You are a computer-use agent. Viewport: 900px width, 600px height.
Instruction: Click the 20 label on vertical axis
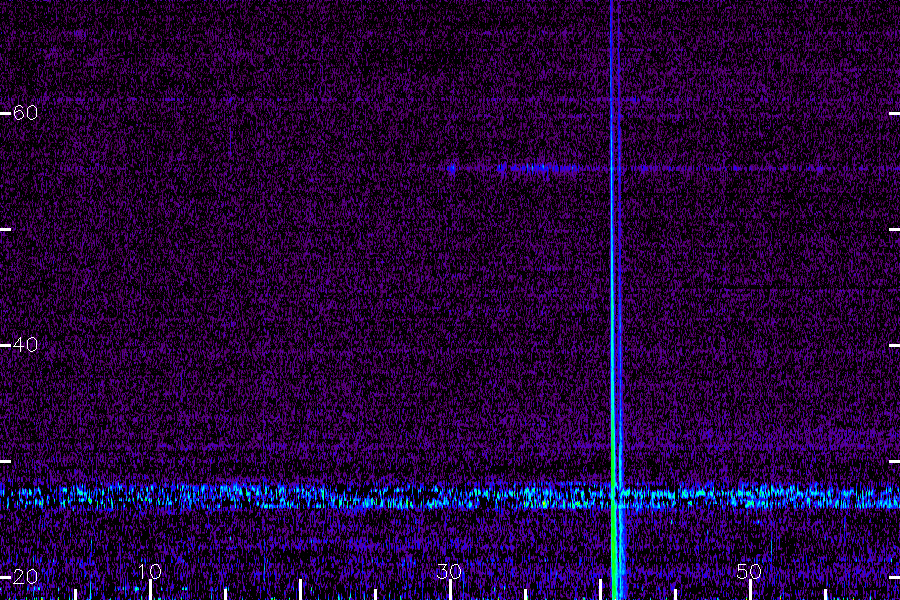click(x=25, y=576)
